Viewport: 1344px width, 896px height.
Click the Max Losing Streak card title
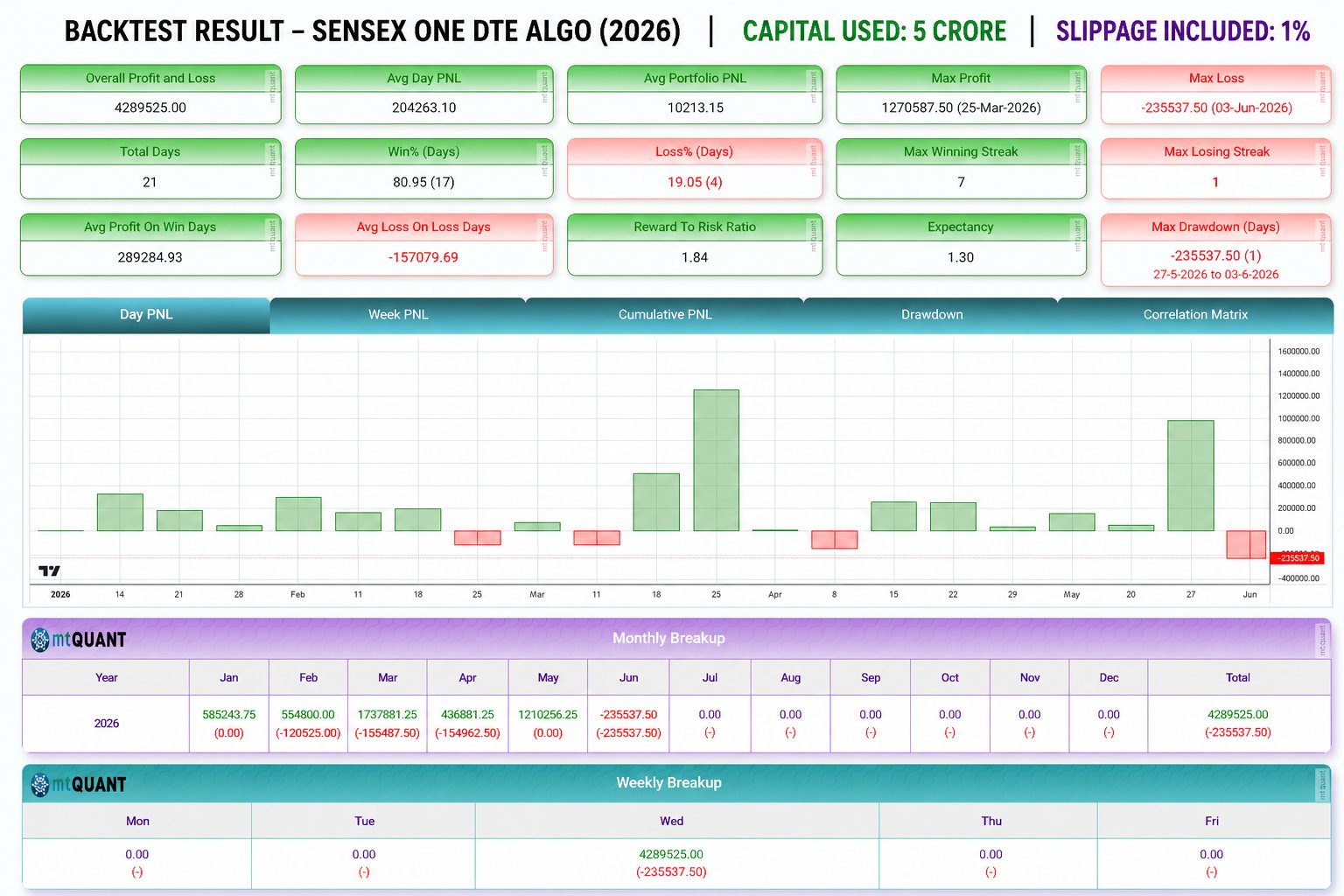1216,151
